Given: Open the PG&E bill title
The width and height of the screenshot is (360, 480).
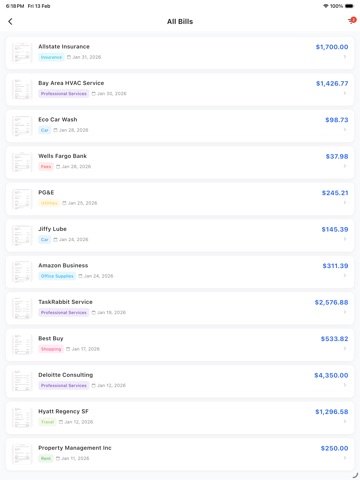Looking at the screenshot, I should coord(46,193).
